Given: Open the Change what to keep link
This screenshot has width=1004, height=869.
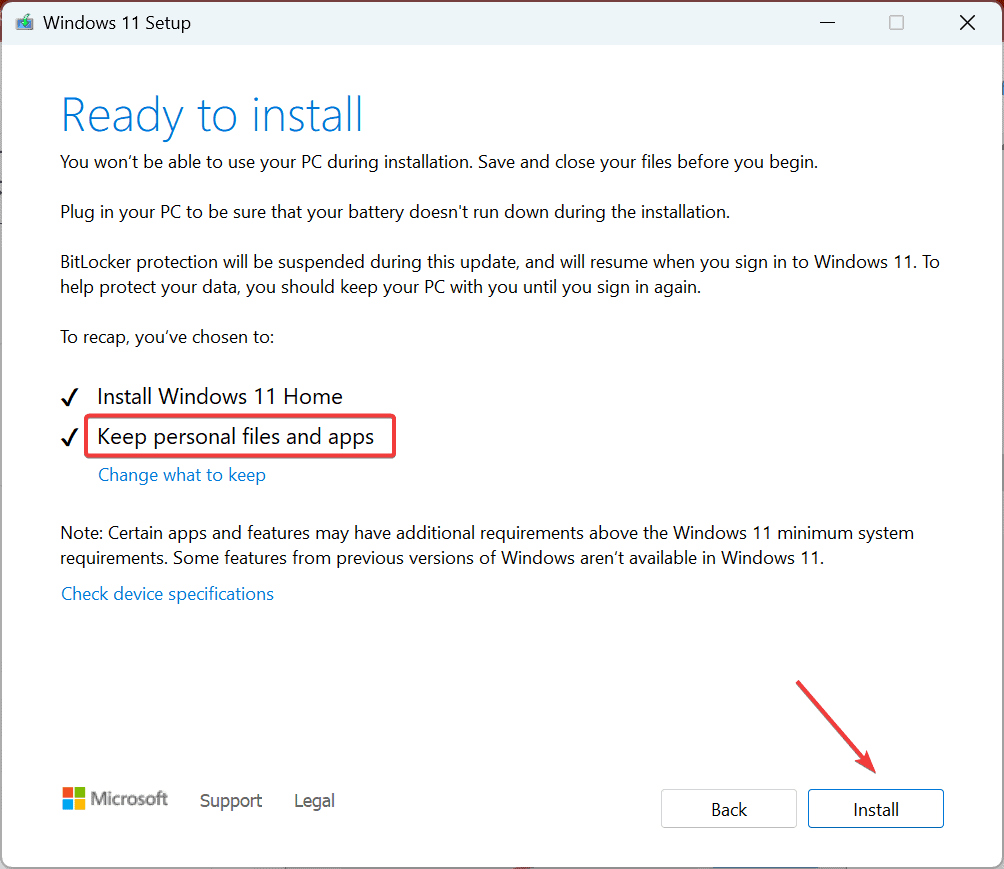Looking at the screenshot, I should (x=181, y=474).
